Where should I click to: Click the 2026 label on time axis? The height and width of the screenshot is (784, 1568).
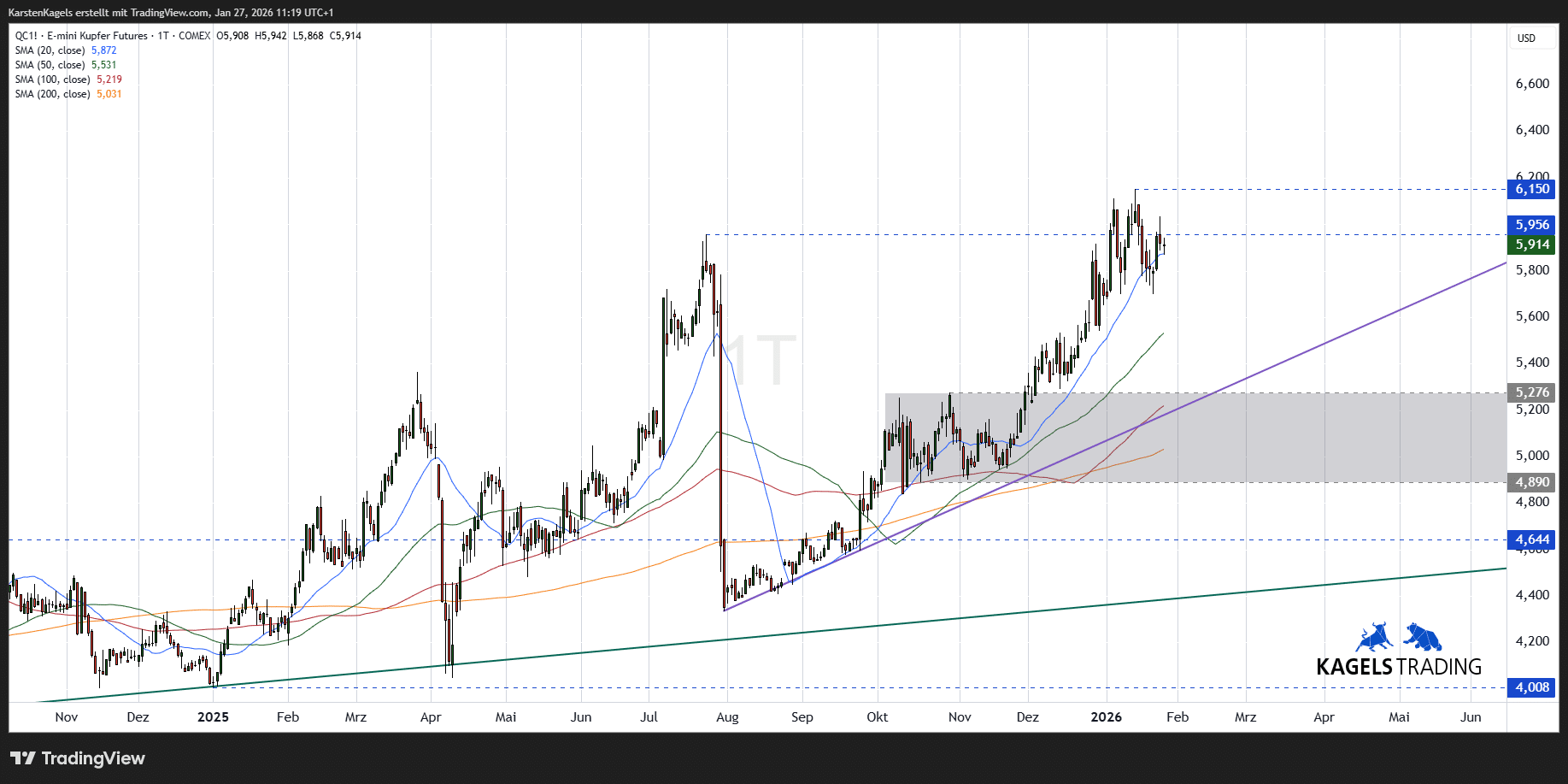(1106, 717)
